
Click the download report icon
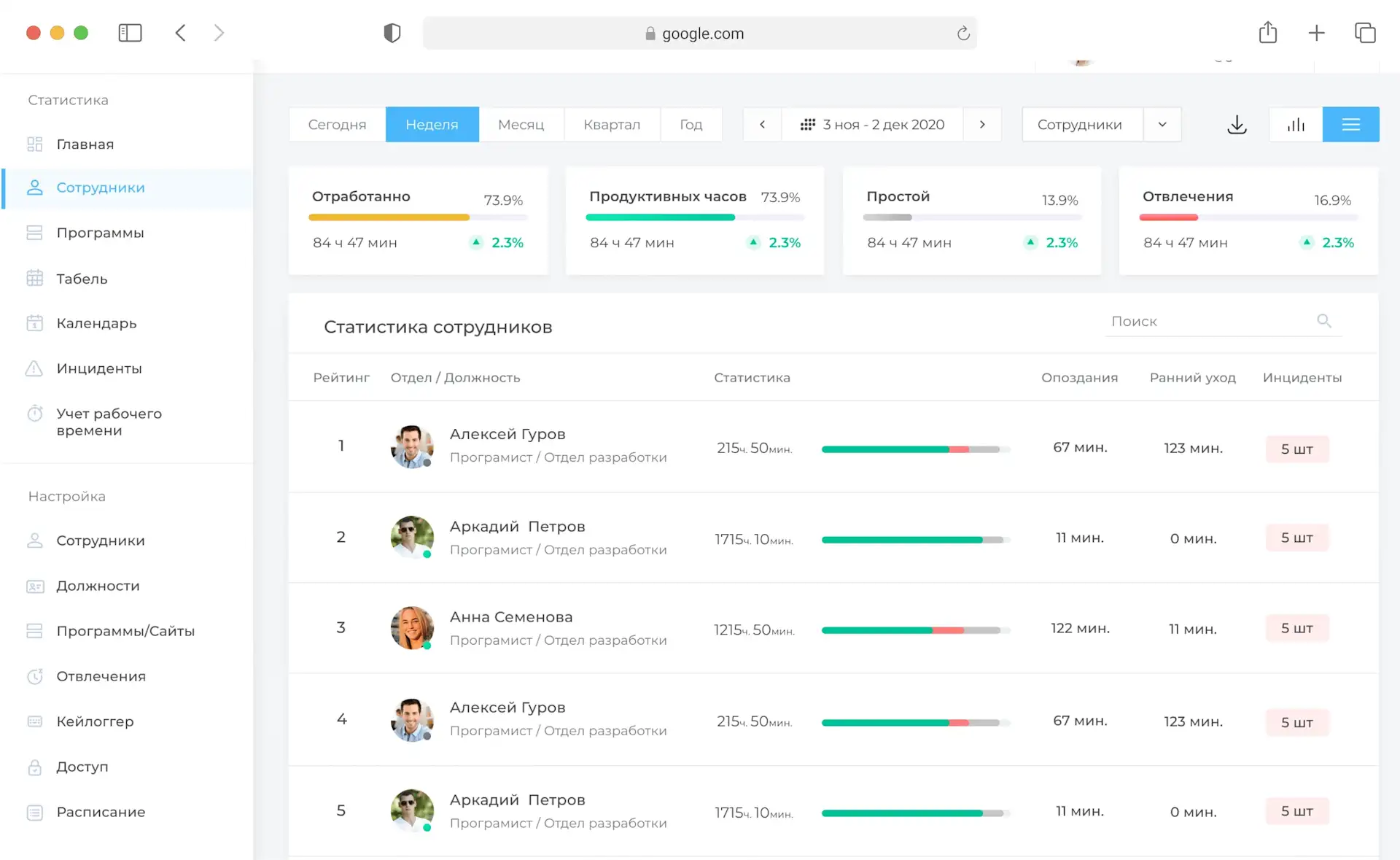(1237, 125)
